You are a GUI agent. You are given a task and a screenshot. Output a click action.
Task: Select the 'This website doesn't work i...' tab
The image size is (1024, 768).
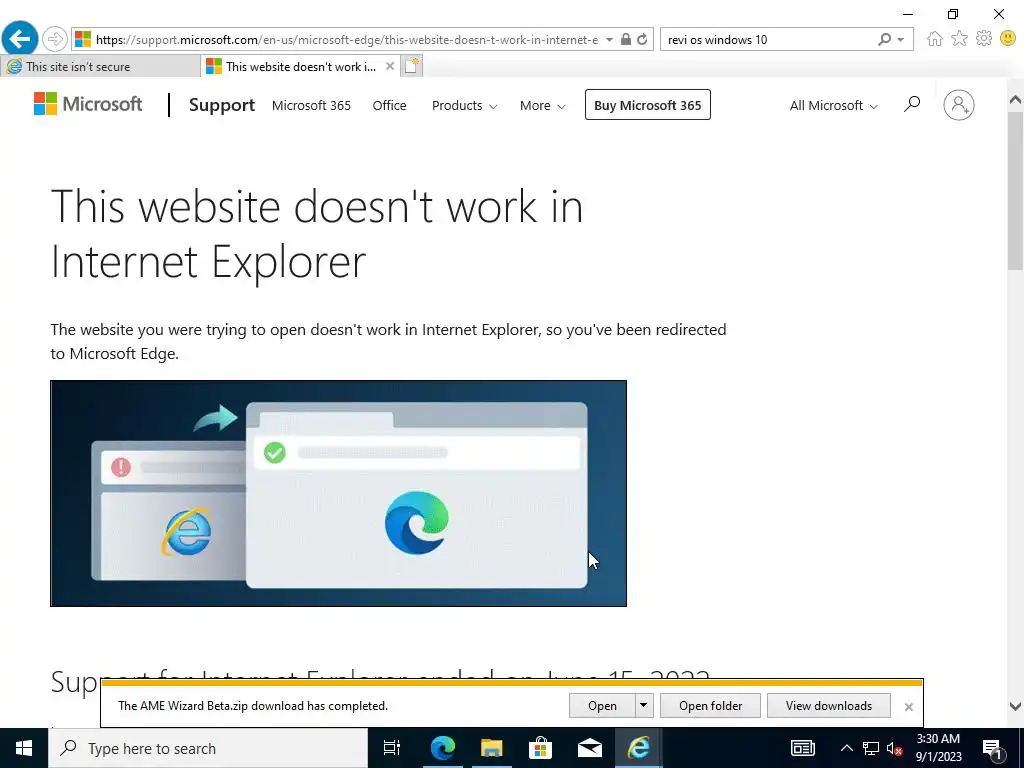(300, 67)
